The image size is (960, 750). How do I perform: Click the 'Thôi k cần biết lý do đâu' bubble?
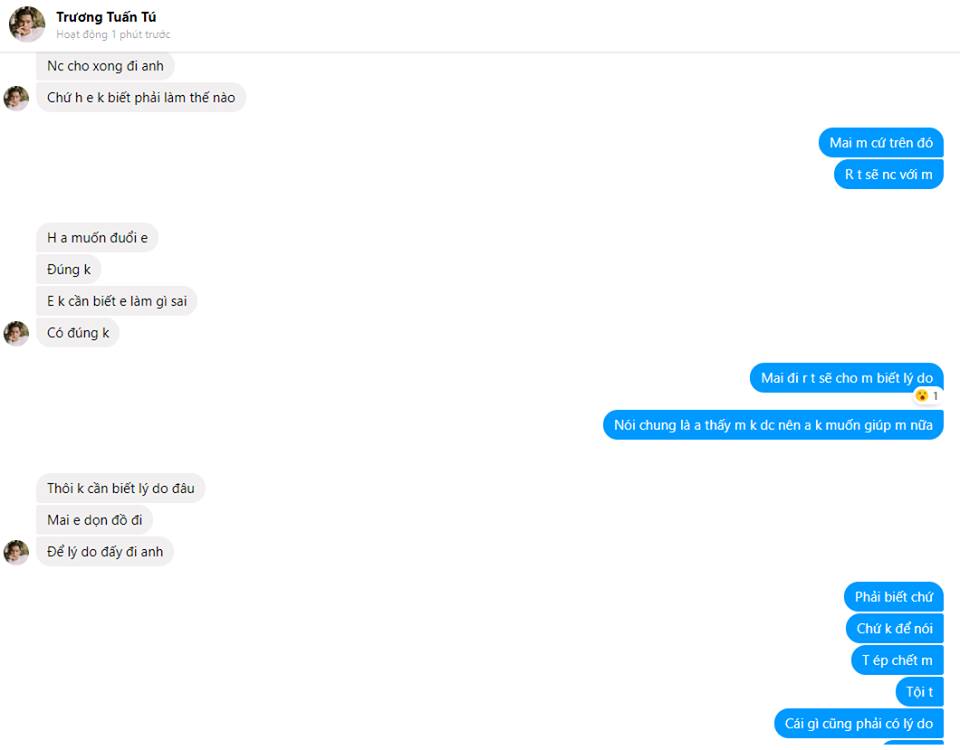pyautogui.click(x=121, y=488)
